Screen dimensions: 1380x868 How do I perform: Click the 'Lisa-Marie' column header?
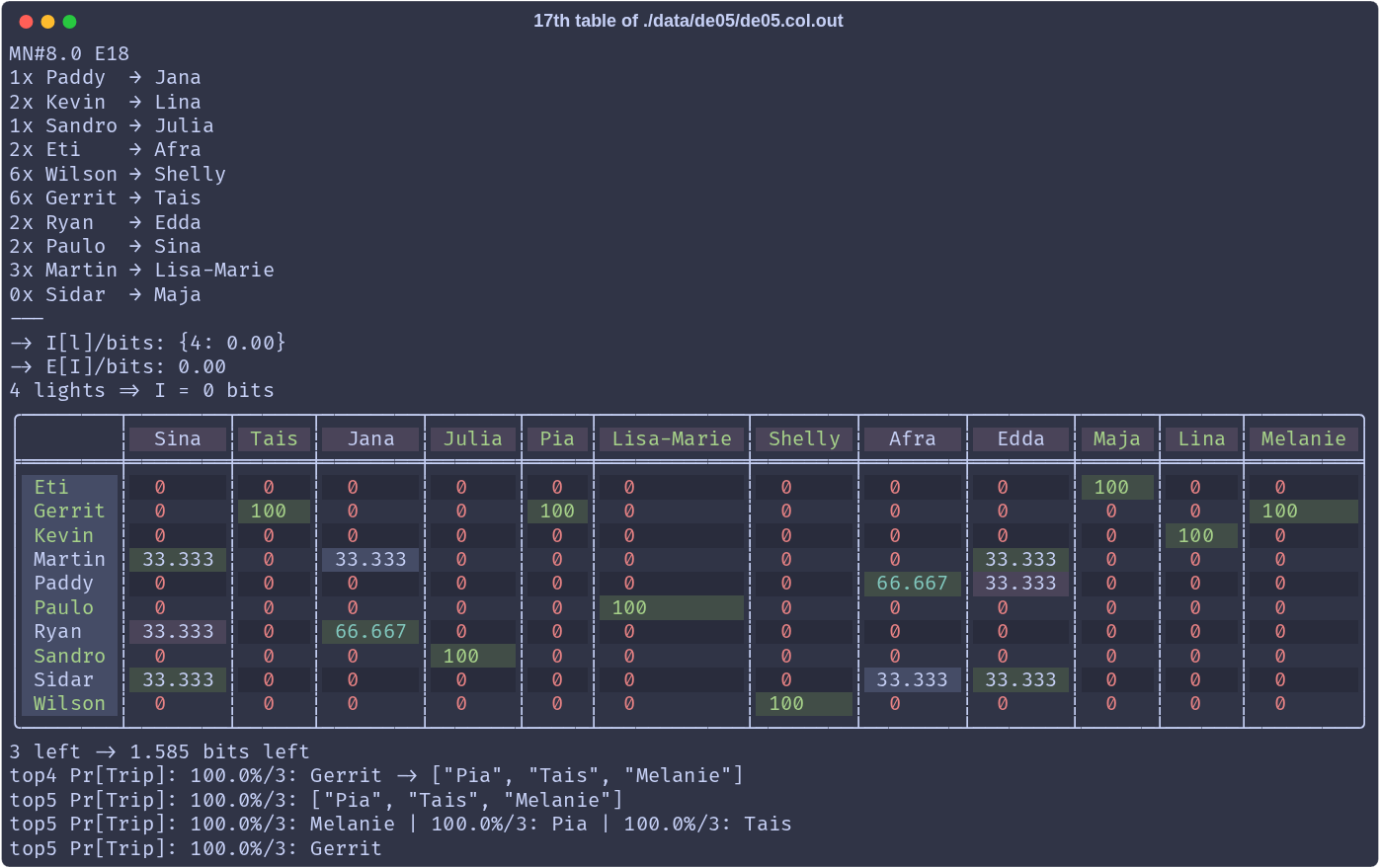click(672, 438)
